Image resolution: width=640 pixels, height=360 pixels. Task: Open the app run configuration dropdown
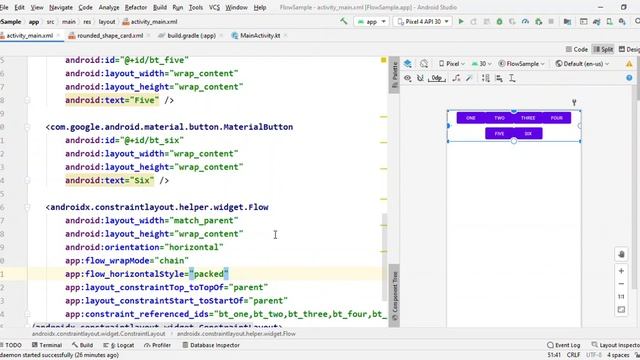pos(371,22)
